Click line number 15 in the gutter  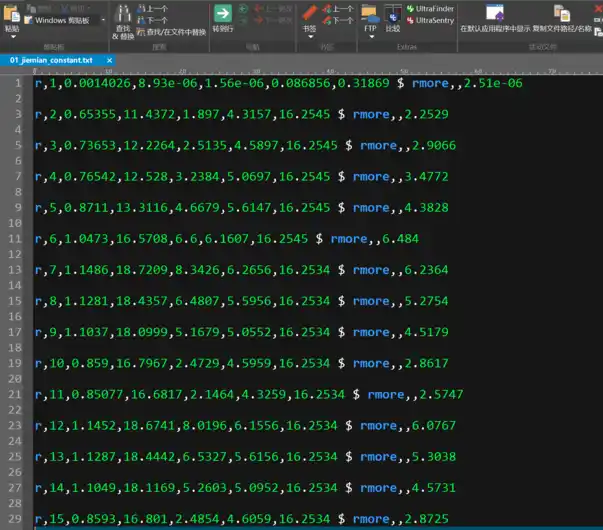pos(15,301)
